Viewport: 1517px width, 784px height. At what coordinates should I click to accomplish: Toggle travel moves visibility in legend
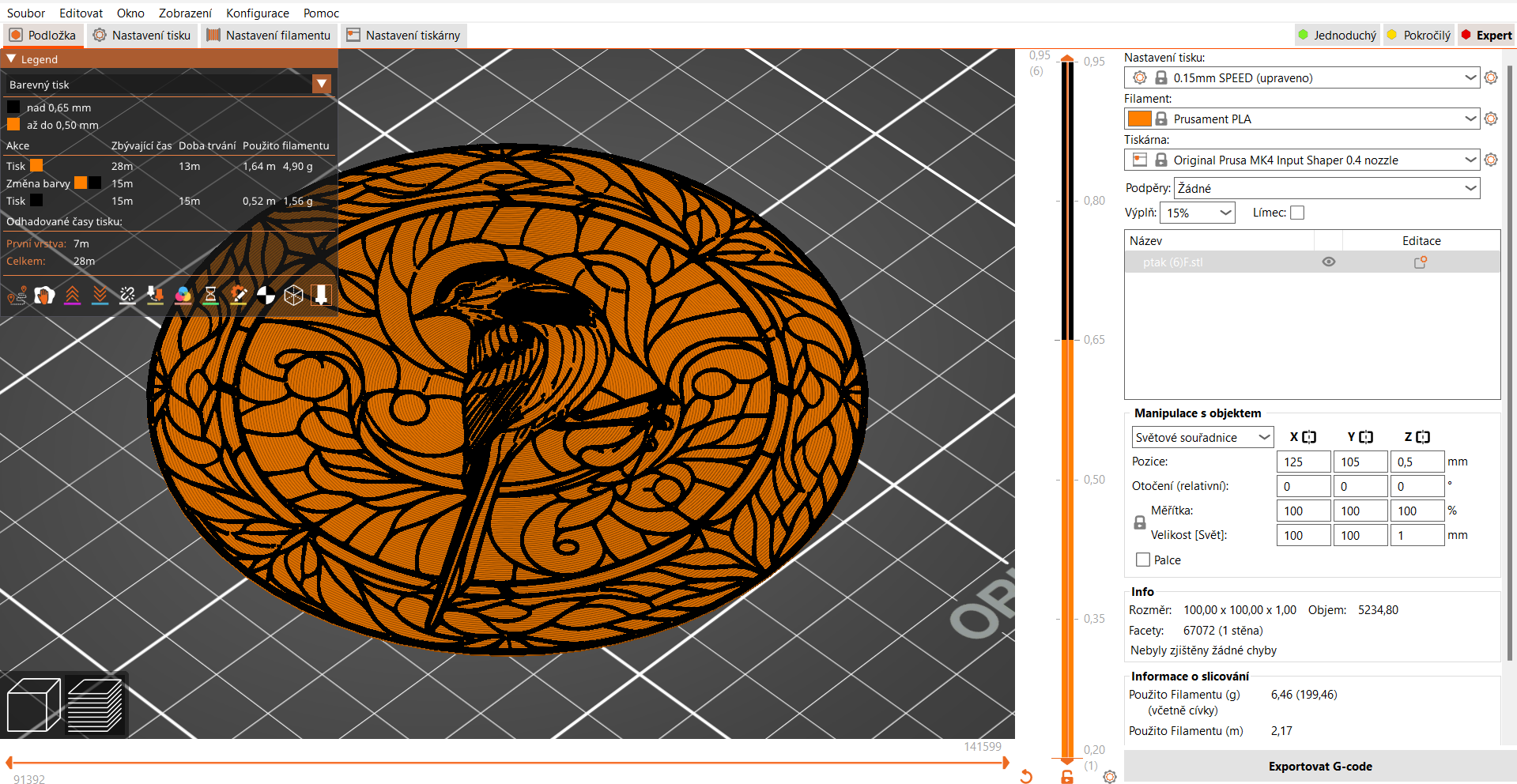click(17, 296)
